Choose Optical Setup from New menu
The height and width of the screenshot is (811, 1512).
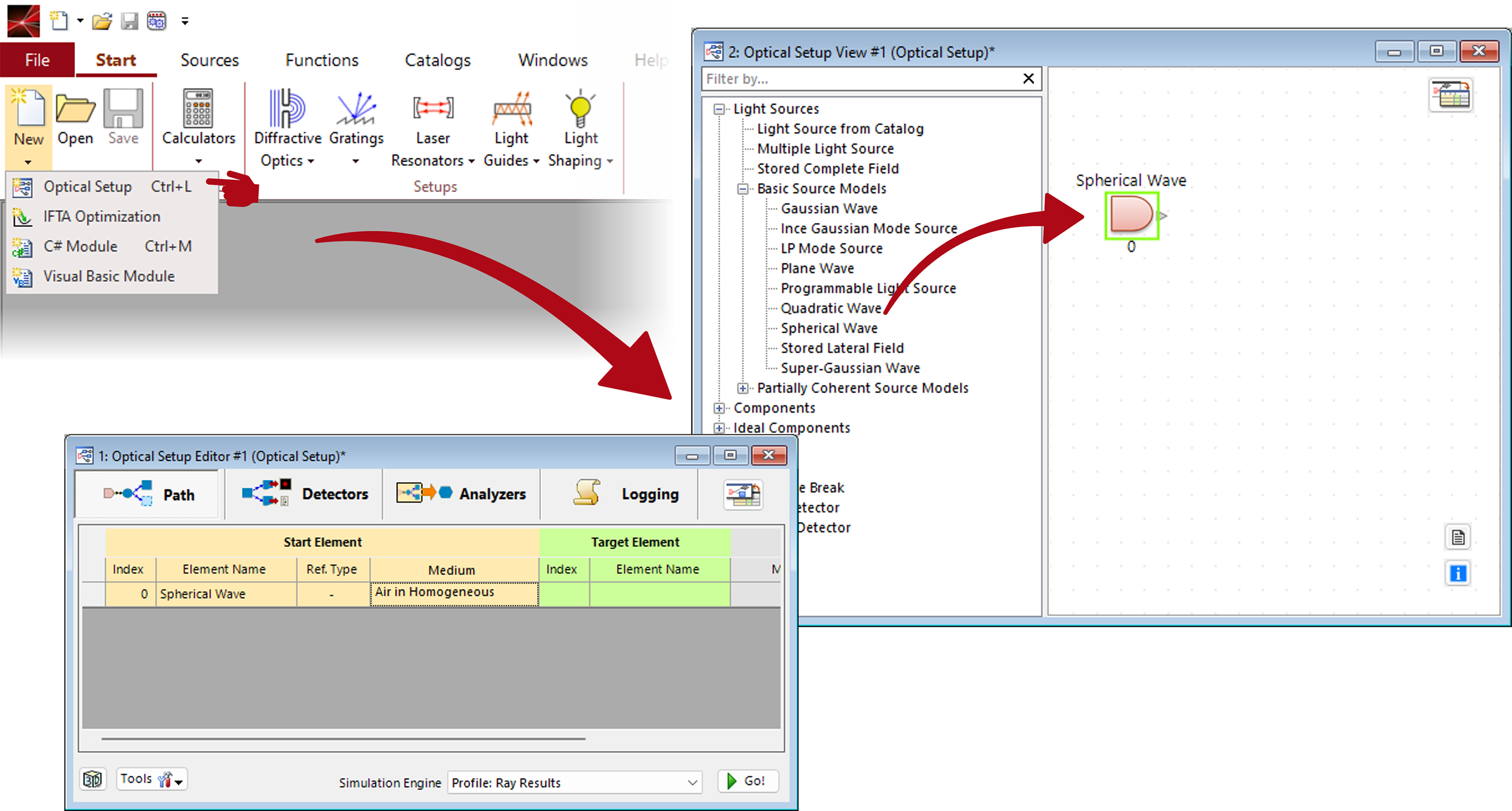click(x=112, y=187)
